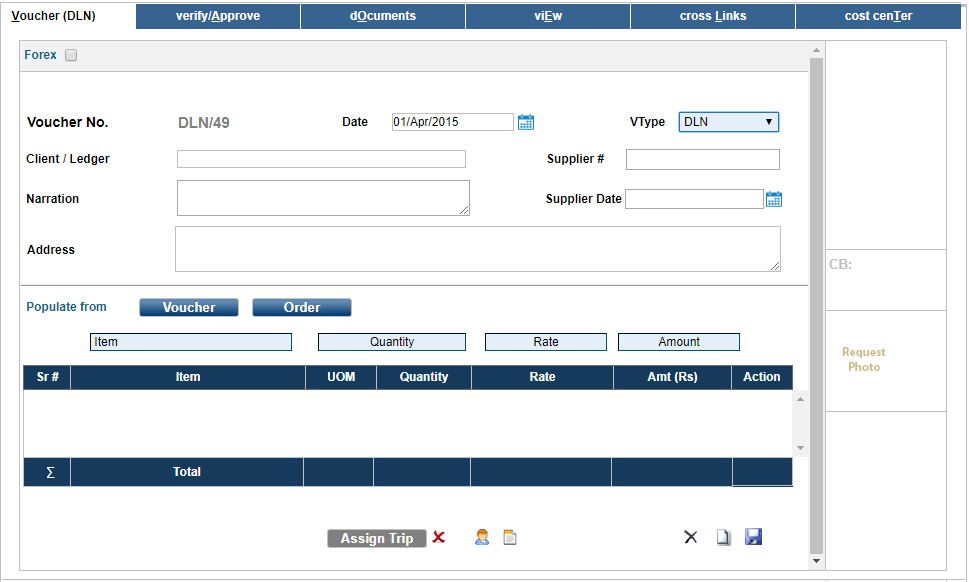Toggle the Forex checkbox
The width and height of the screenshot is (969, 582).
[x=71, y=55]
